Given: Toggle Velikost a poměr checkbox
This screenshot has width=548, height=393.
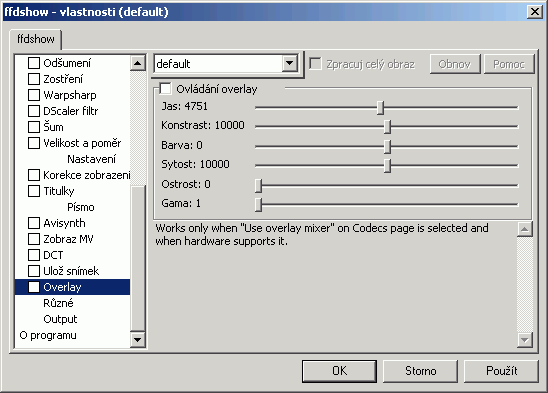Looking at the screenshot, I should 34,143.
